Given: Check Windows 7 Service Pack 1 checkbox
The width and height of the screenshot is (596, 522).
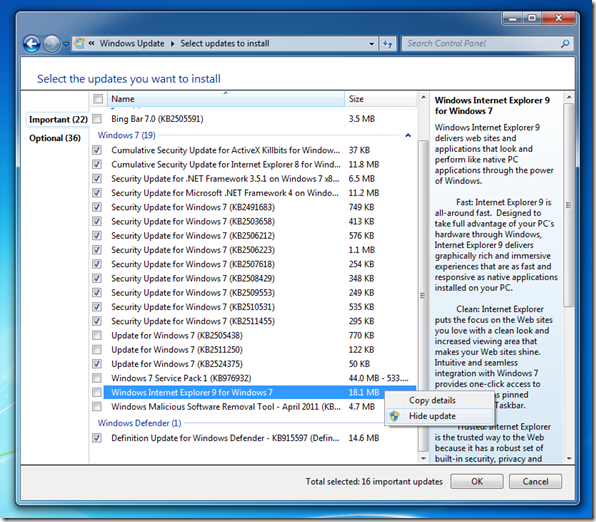Looking at the screenshot, I should point(97,378).
